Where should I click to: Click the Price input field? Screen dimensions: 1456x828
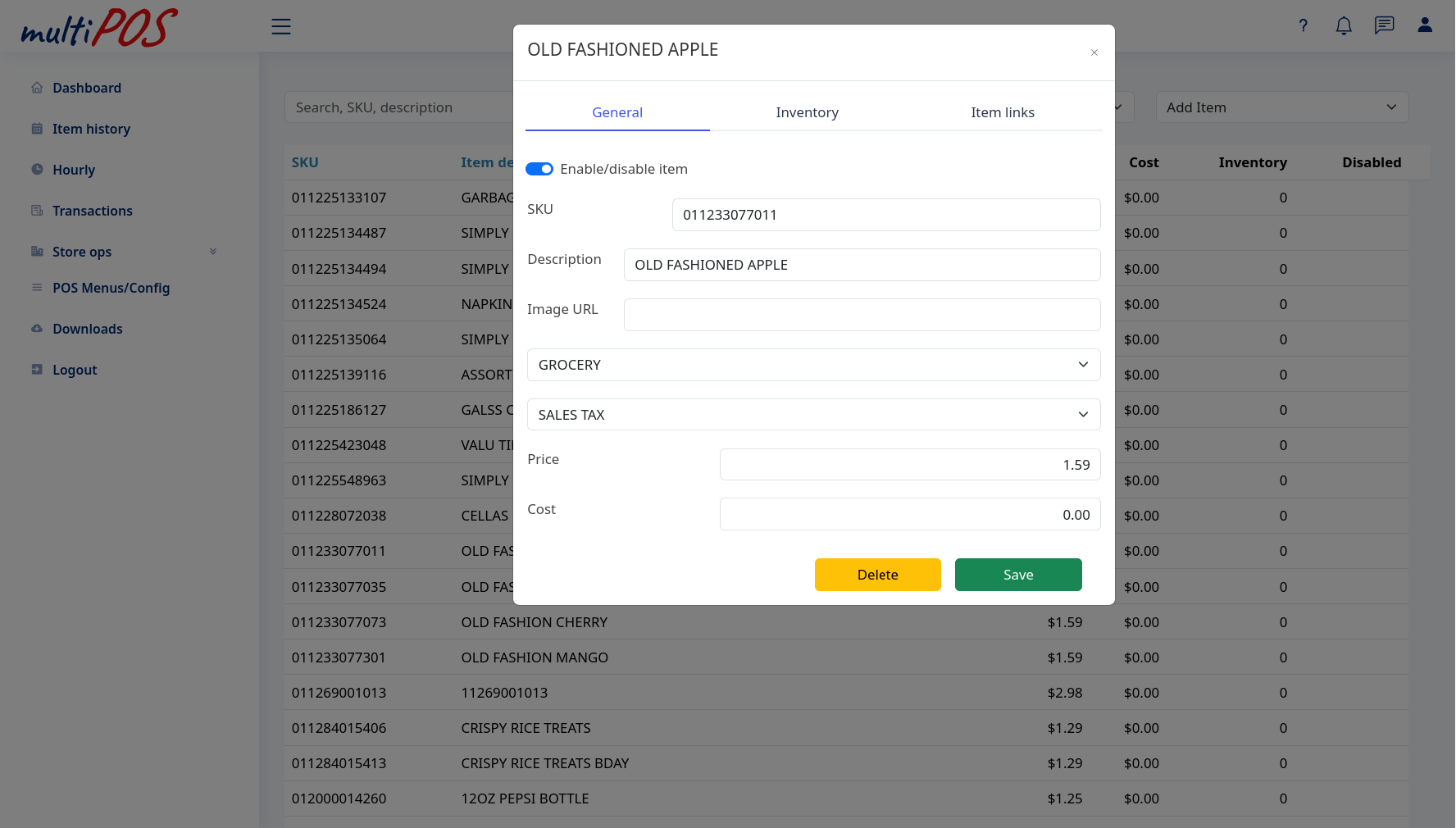909,465
